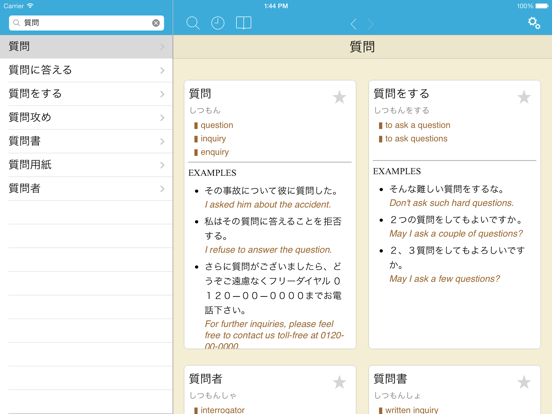This screenshot has width=552, height=414.
Task: Favorite the 質問書 card with its star
Action: click(524, 382)
